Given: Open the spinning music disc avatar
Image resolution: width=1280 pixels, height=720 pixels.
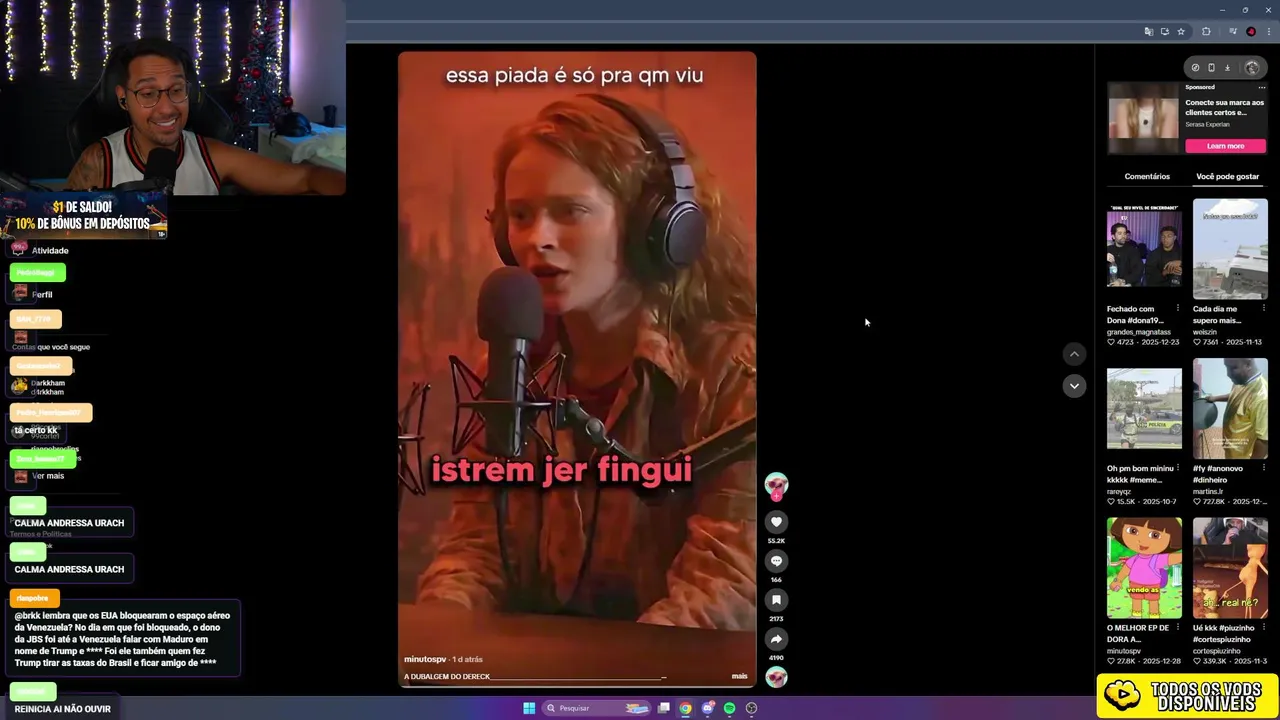Looking at the screenshot, I should point(776,678).
